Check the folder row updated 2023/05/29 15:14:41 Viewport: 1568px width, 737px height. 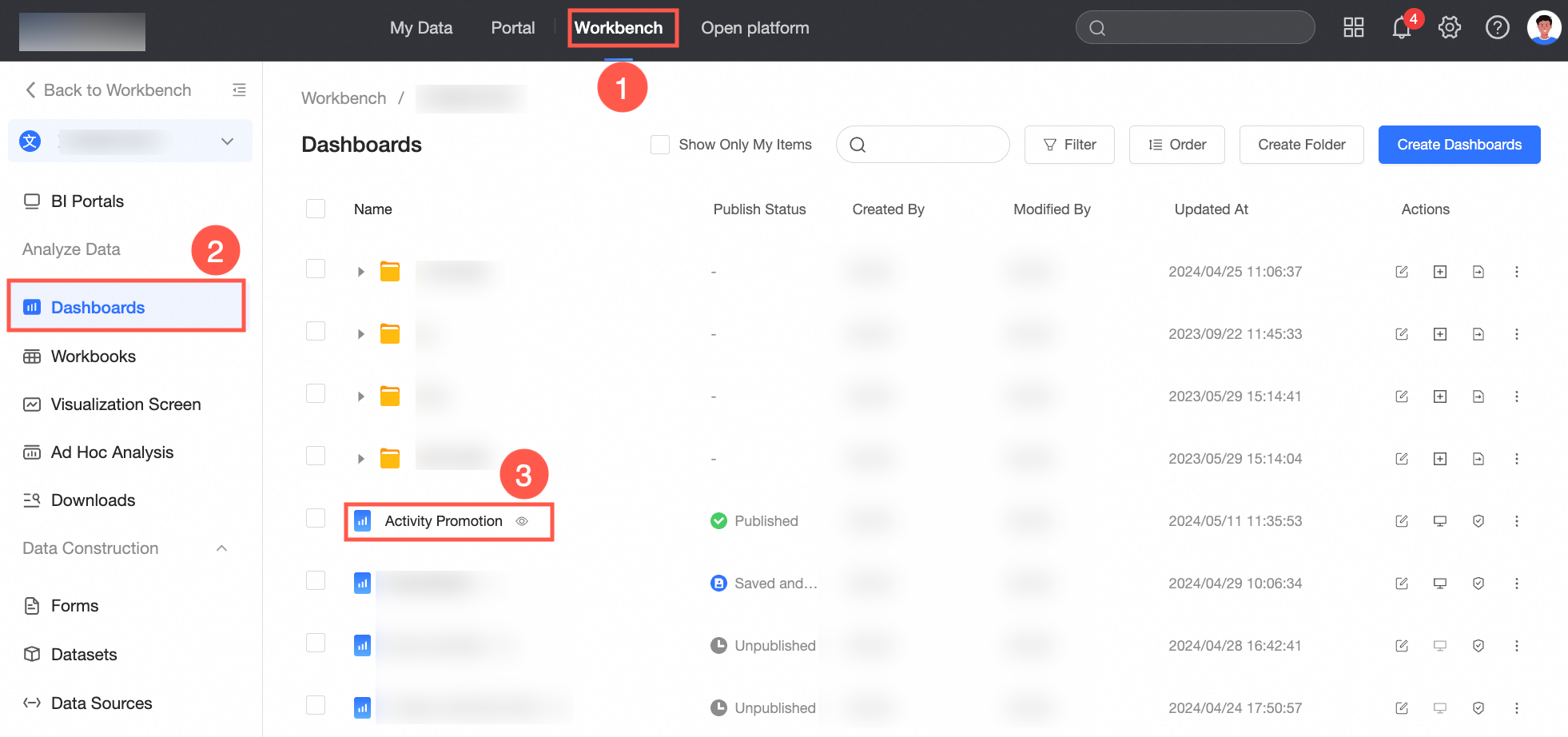click(316, 393)
